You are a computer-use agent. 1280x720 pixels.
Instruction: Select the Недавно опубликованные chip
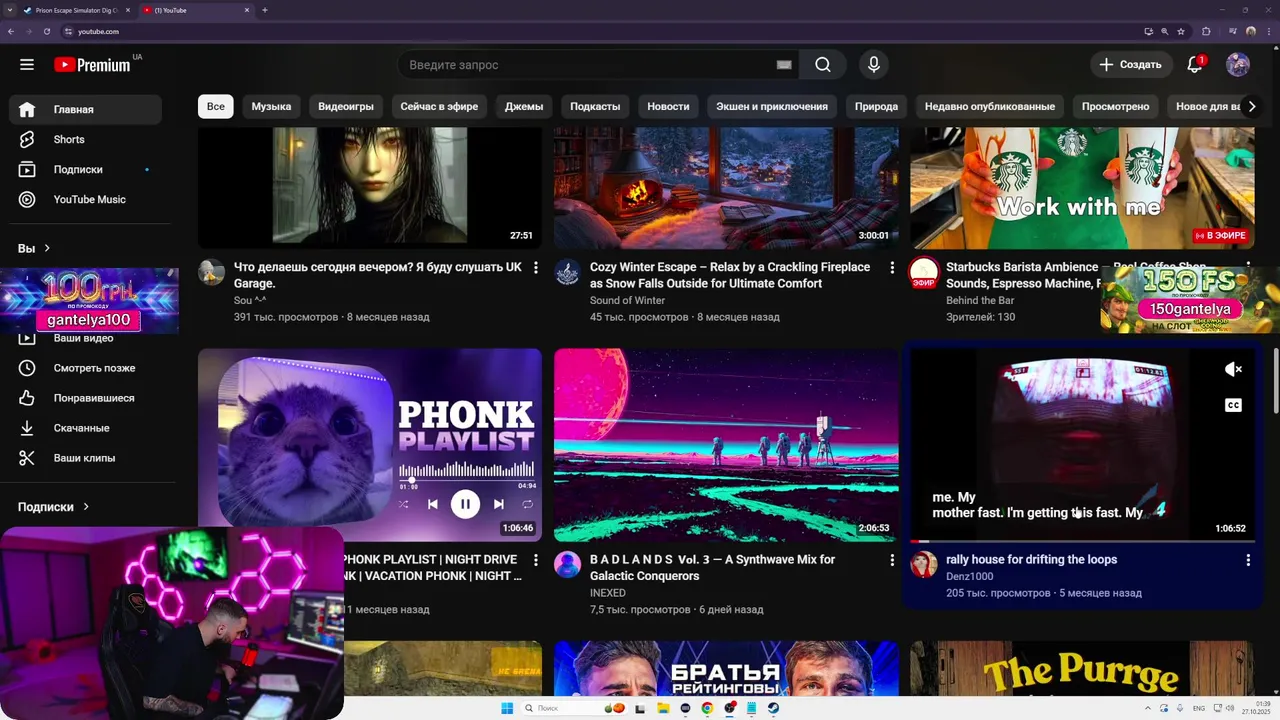(x=990, y=106)
